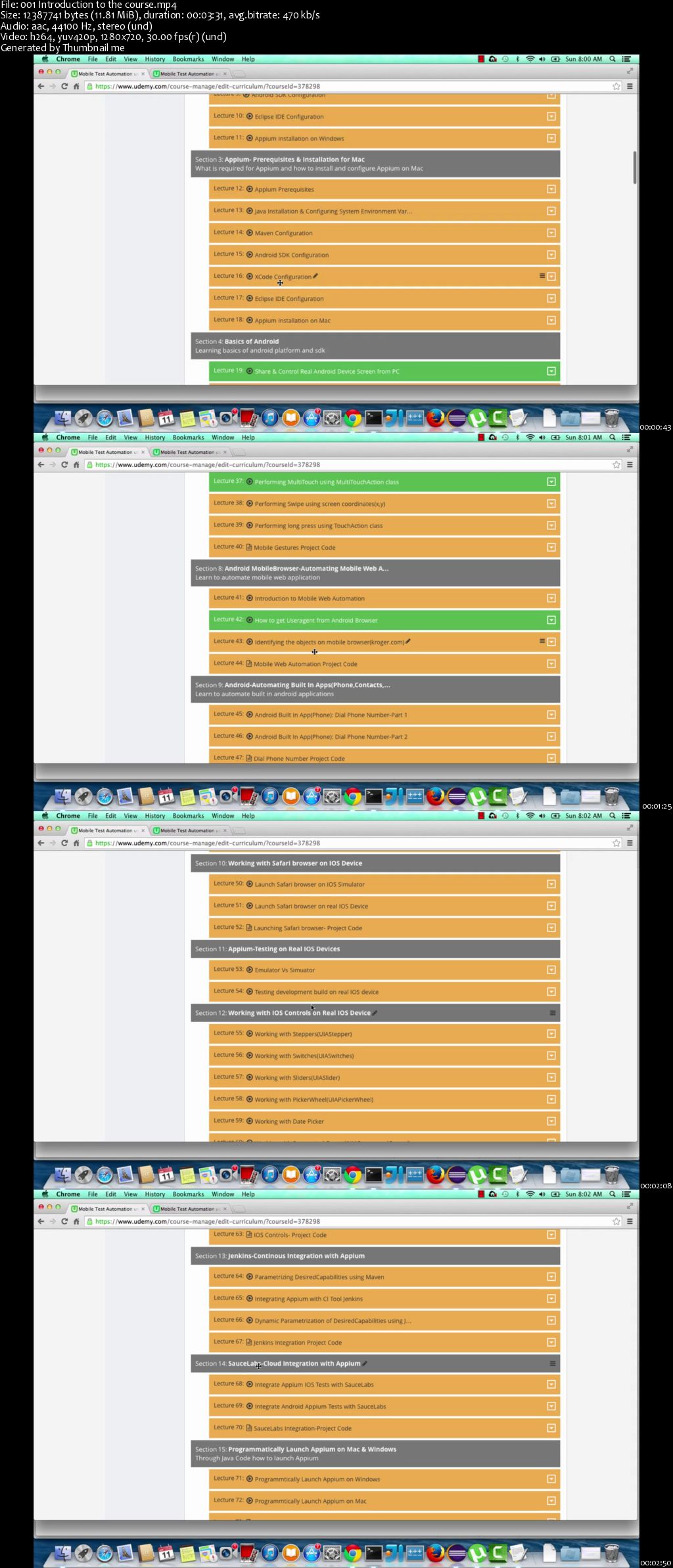Open Lecture 53 Emulator Vs Simuator
This screenshot has width=673, height=1568.
(x=384, y=970)
